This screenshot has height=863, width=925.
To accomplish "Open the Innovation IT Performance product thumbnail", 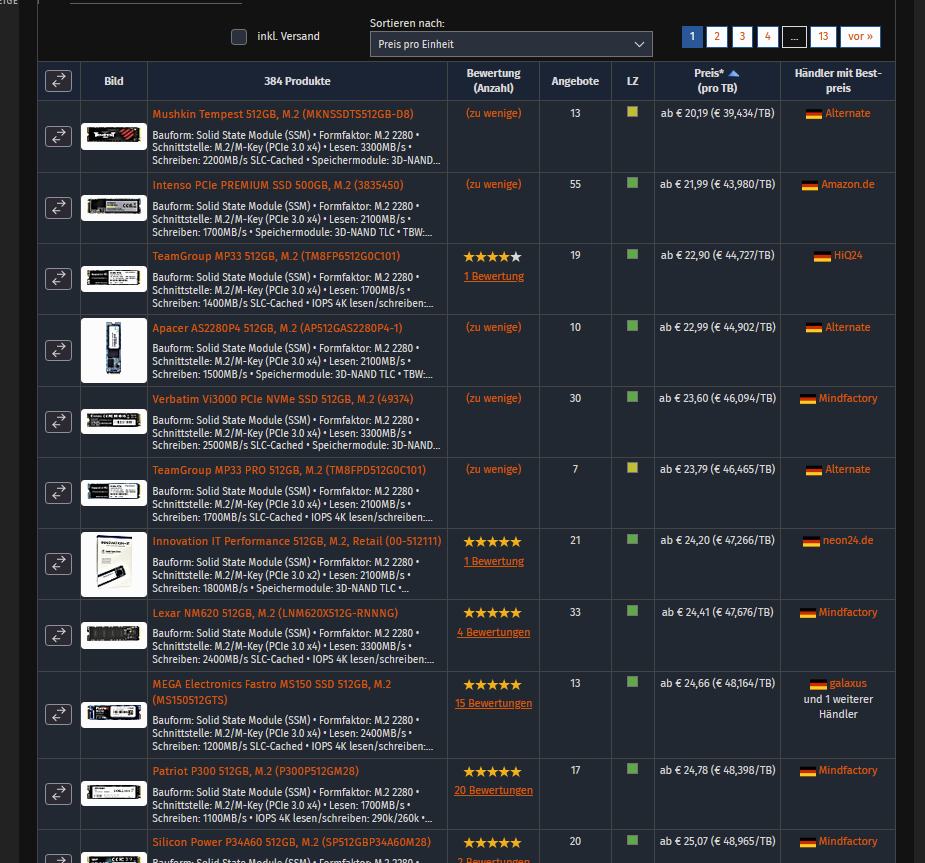I will tap(114, 565).
